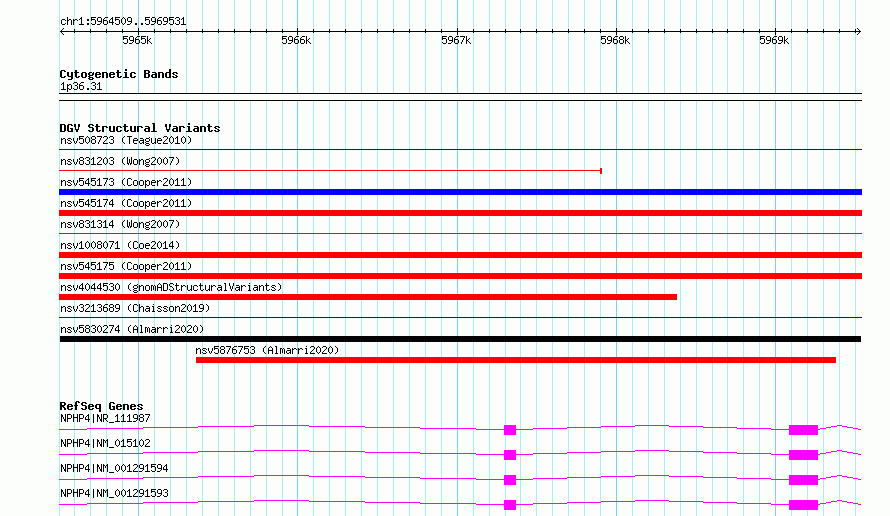
Task: Open the NPHP4|NM_001291594 transcript label
Action: pos(114,468)
